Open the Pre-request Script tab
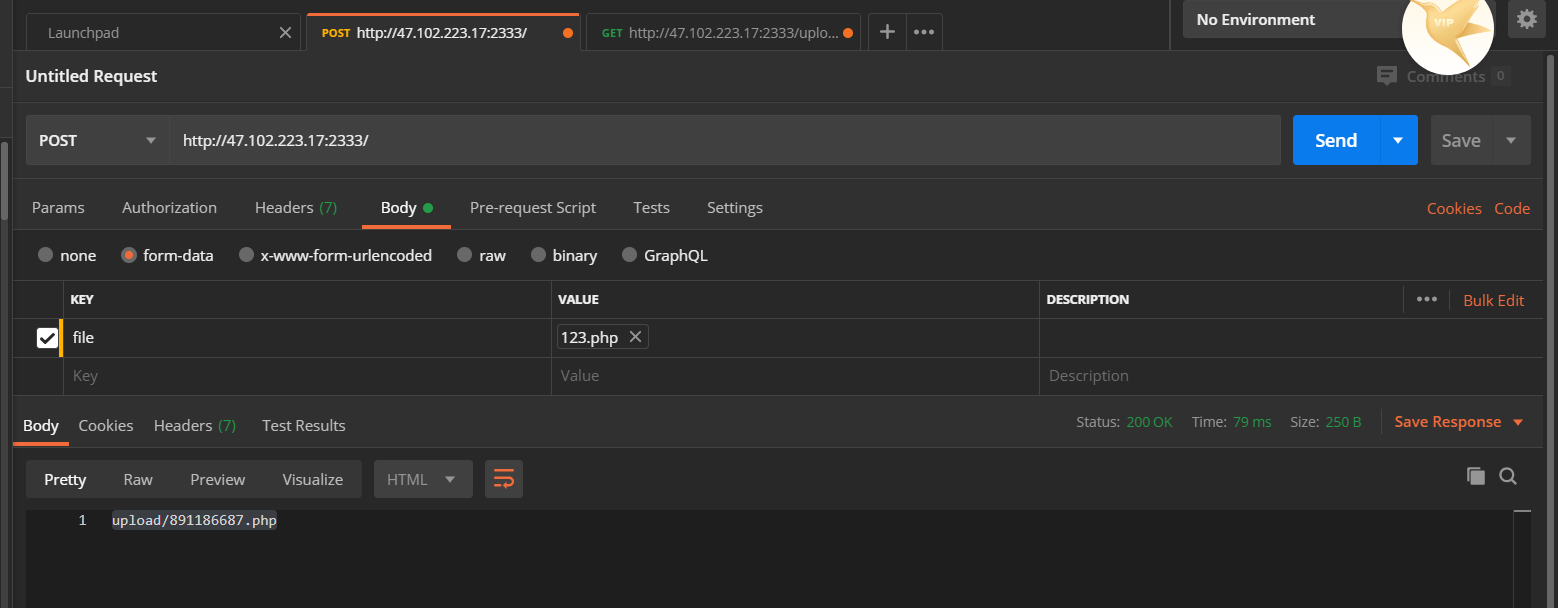The image size is (1558, 608). click(532, 208)
